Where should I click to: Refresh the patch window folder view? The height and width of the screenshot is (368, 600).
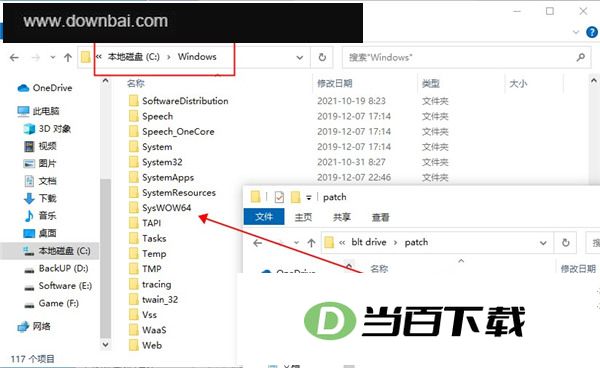tap(566, 243)
